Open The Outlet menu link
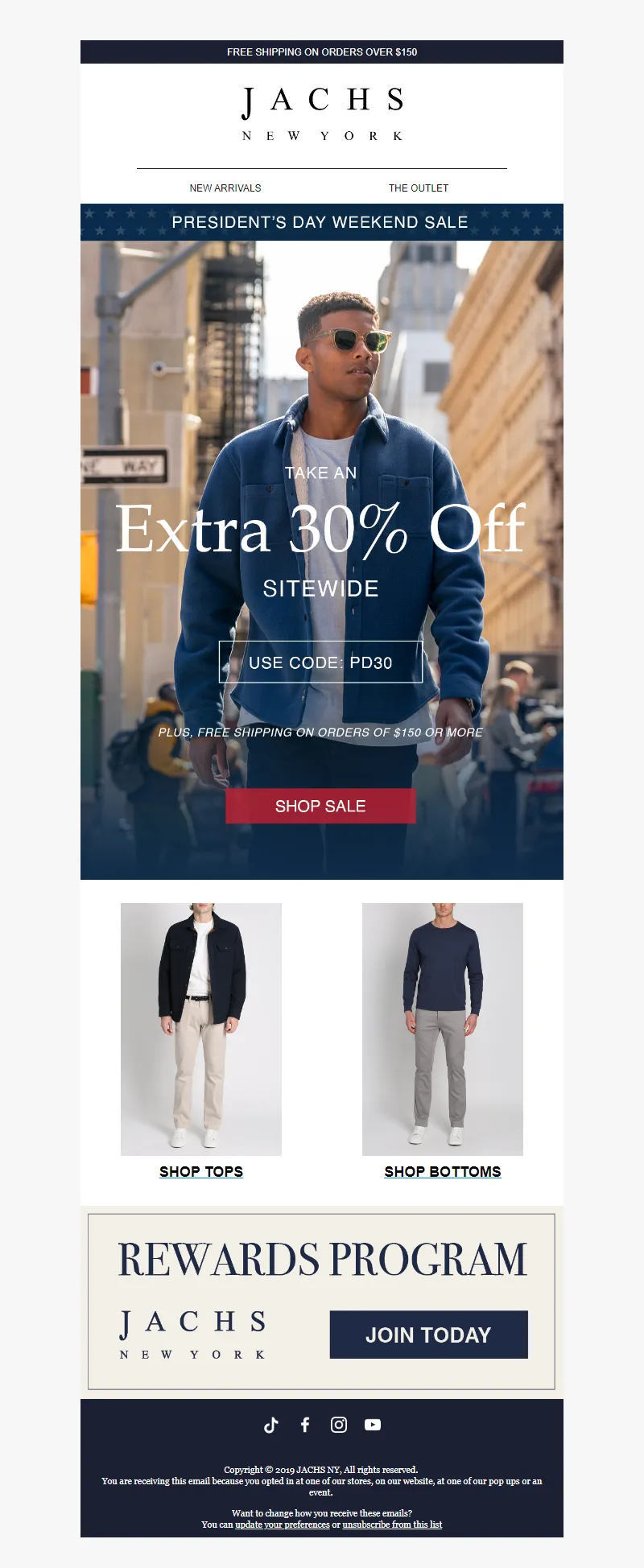 click(419, 188)
